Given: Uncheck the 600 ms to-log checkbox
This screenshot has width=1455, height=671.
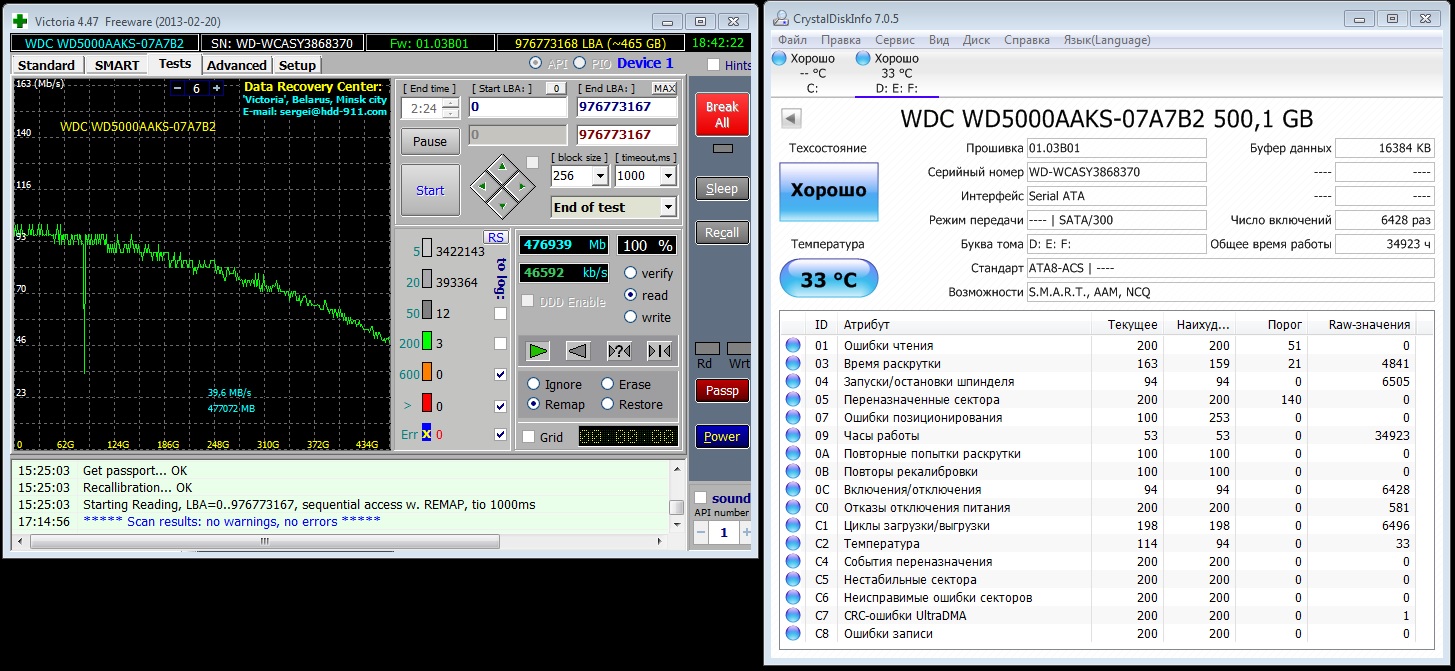Looking at the screenshot, I should pos(500,374).
